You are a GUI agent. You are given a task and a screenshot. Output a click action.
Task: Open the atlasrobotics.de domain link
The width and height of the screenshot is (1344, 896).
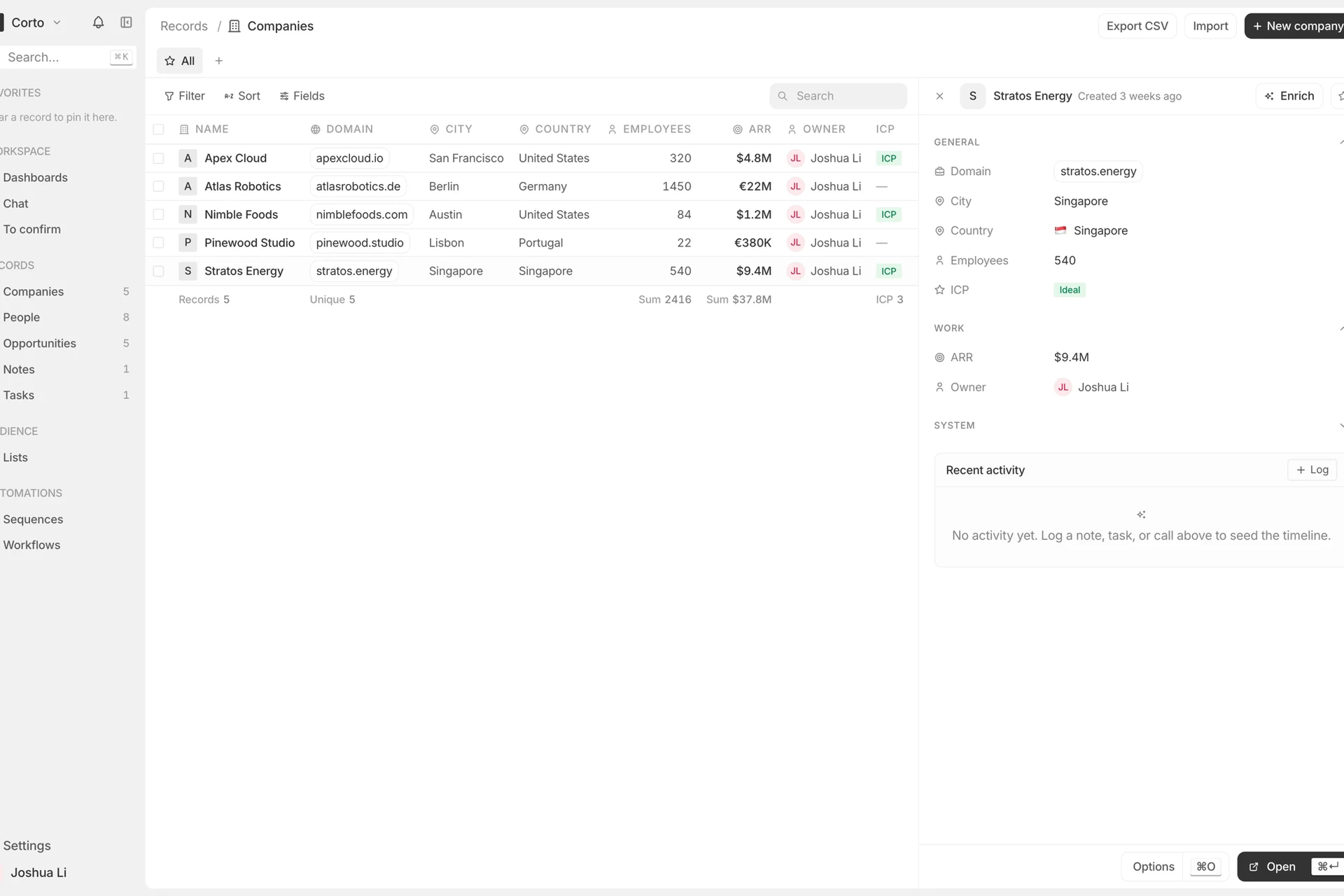[x=358, y=186]
